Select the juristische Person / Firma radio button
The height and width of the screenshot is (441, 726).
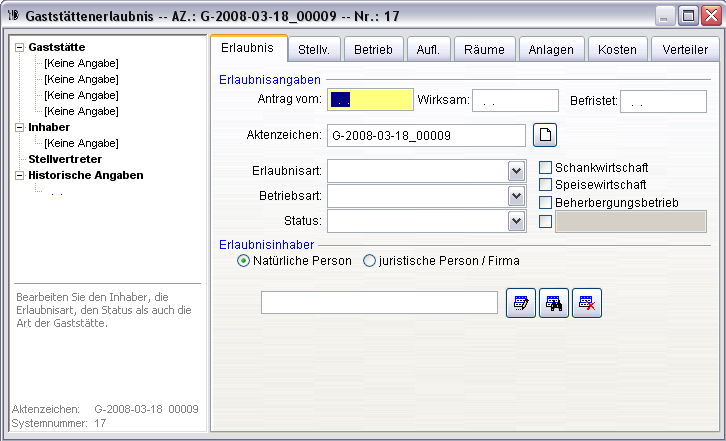(x=369, y=261)
